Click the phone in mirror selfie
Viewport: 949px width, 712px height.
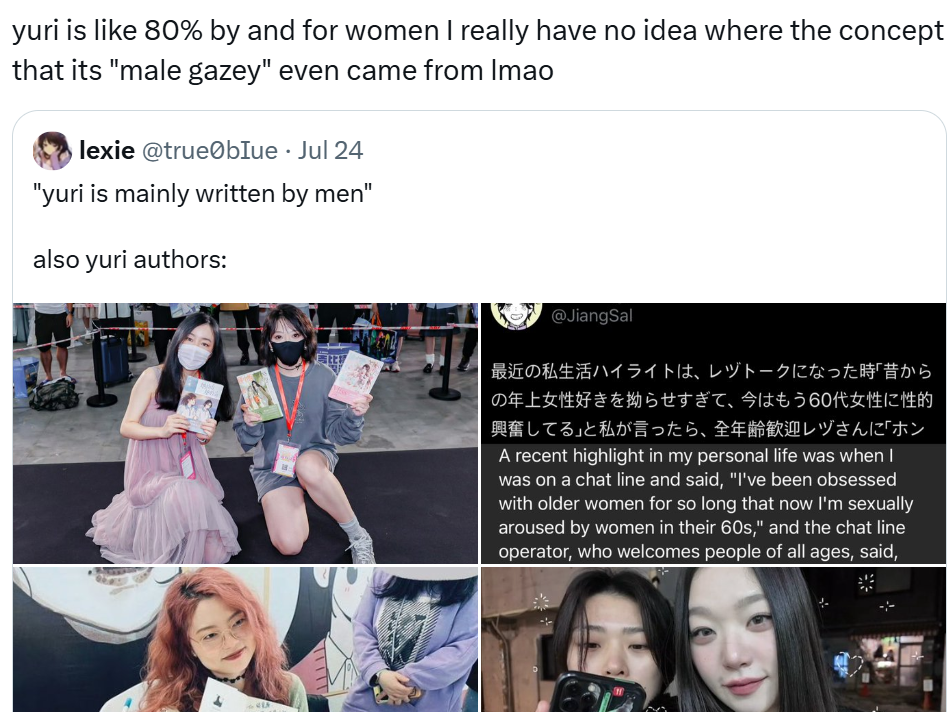[x=599, y=691]
